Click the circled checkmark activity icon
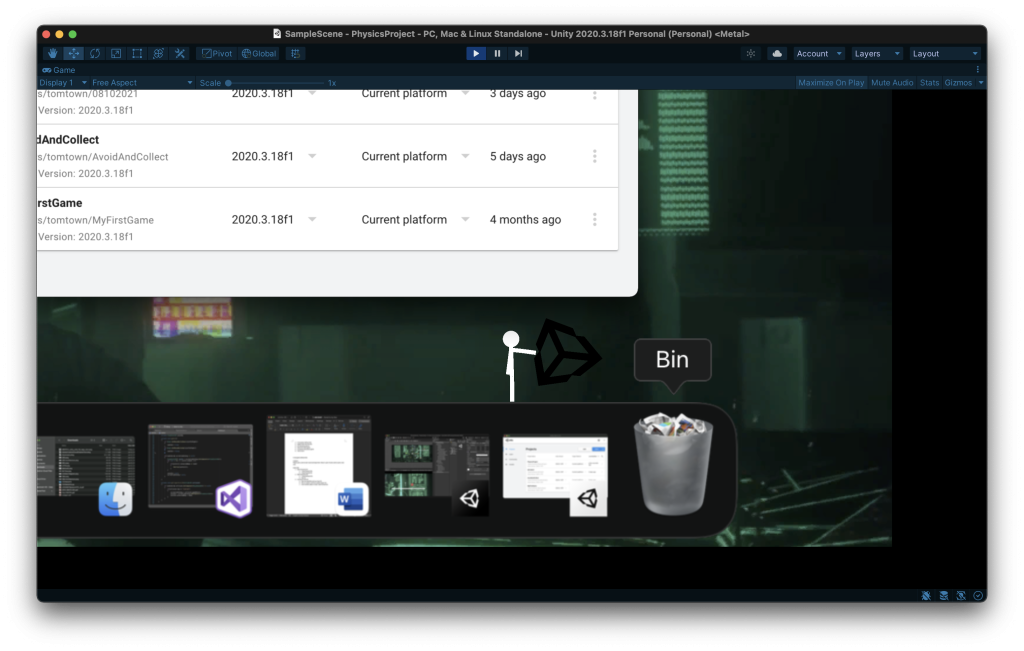This screenshot has height=651, width=1024. [978, 595]
